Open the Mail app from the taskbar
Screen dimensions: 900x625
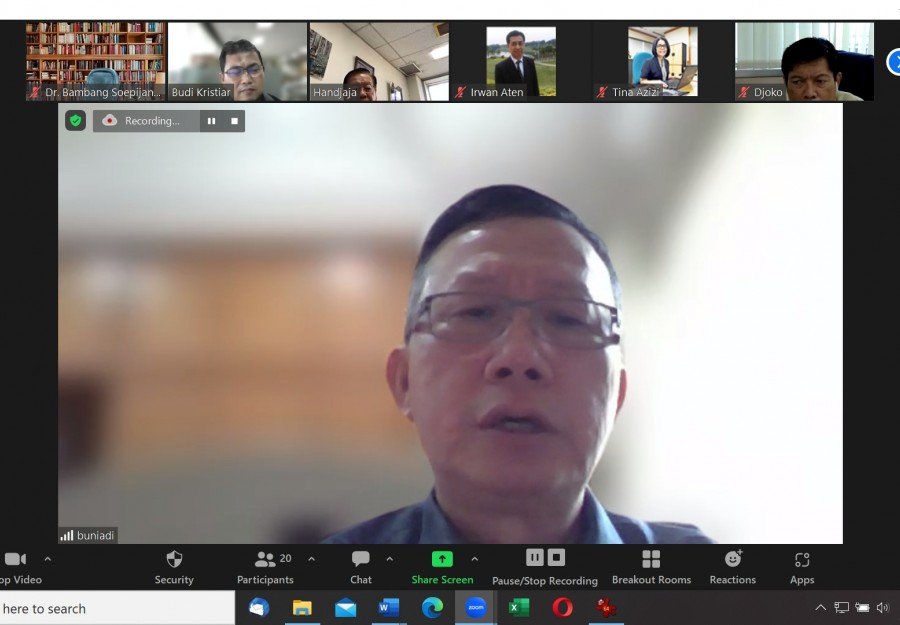[346, 608]
